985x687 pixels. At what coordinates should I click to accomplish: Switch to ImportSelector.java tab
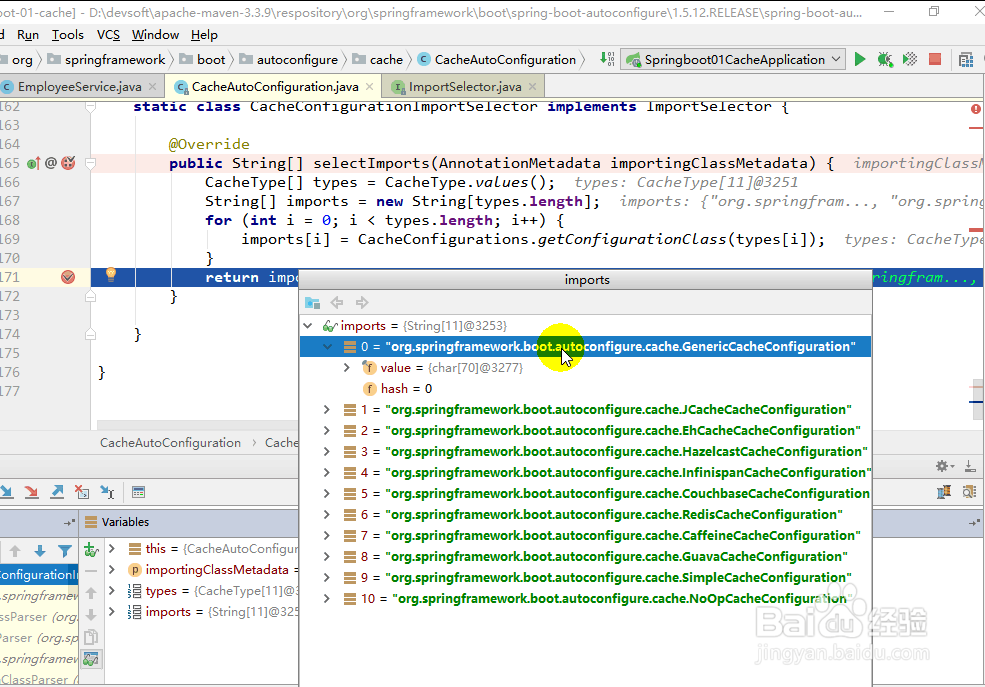(x=465, y=87)
